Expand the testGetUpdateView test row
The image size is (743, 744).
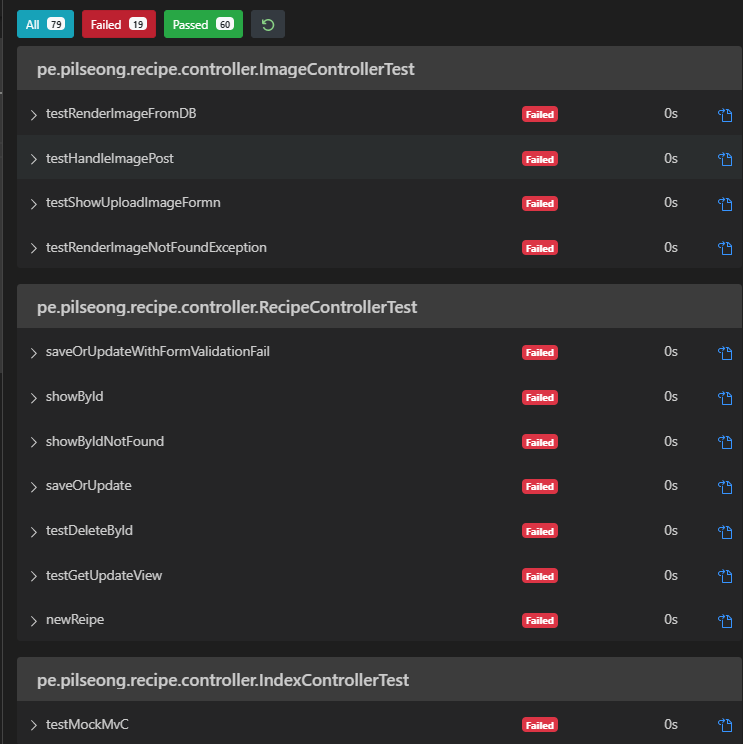(x=33, y=576)
